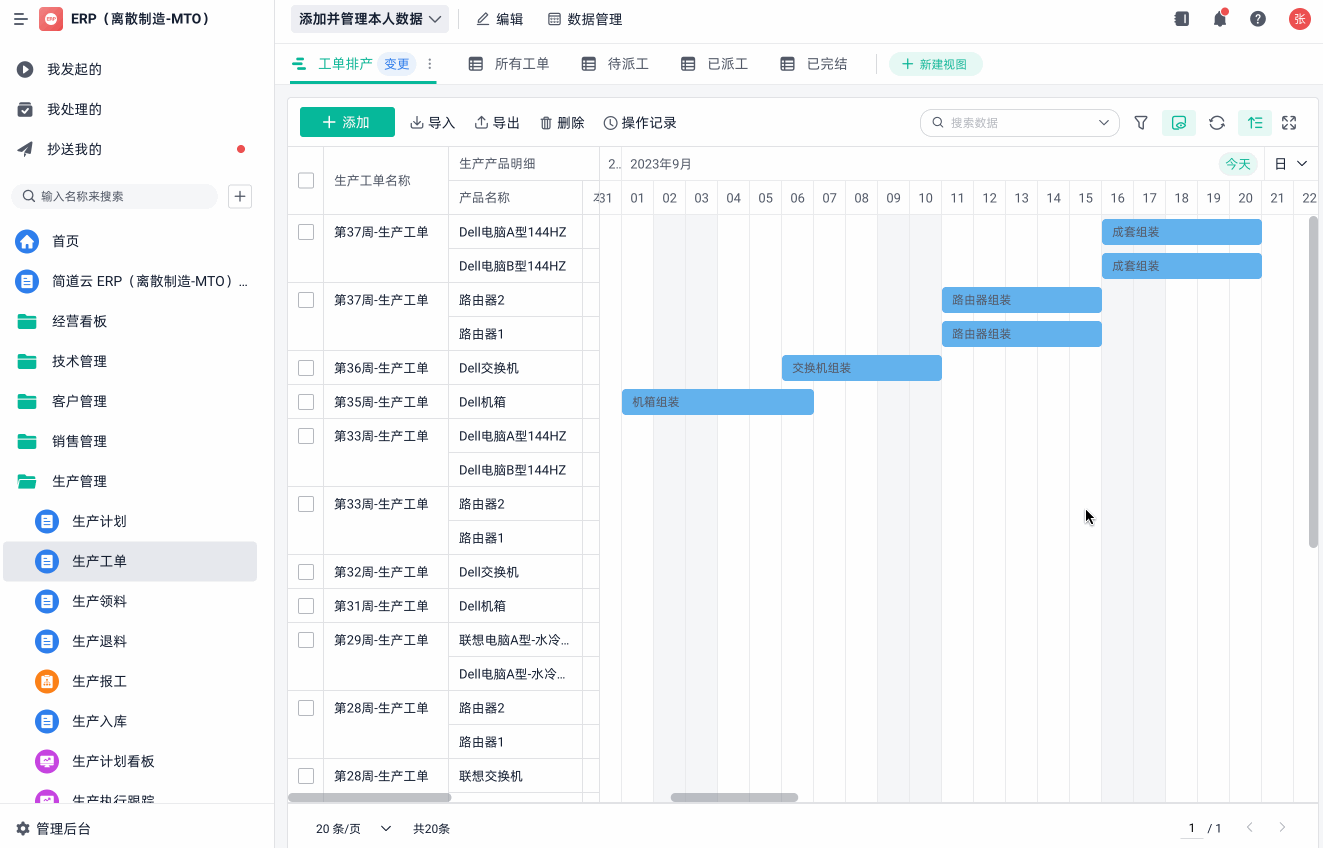Click the 添加 button
1323x848 pixels.
coord(347,122)
